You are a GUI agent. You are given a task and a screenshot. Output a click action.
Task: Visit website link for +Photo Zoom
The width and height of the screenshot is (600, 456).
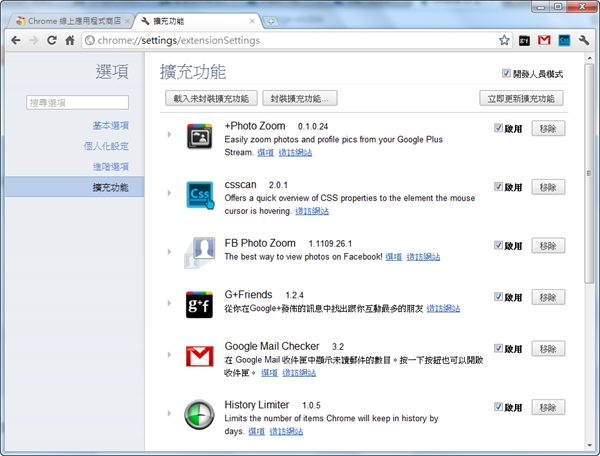[x=295, y=153]
